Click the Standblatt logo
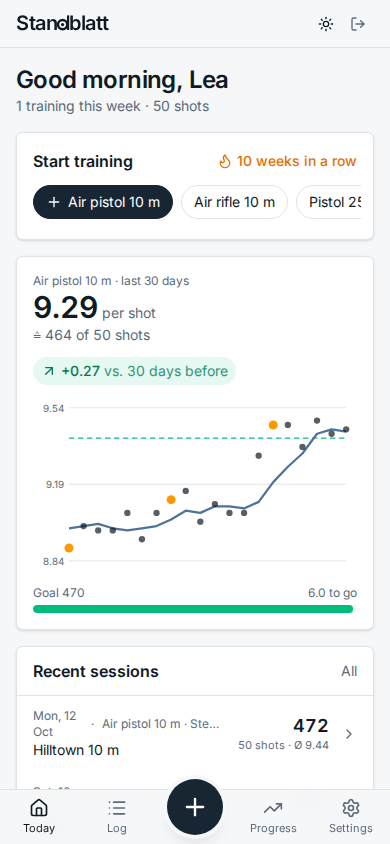 pyautogui.click(x=63, y=24)
